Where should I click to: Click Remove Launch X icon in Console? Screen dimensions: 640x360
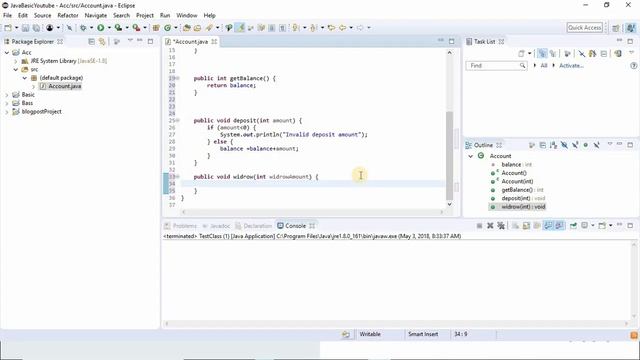pos(490,226)
